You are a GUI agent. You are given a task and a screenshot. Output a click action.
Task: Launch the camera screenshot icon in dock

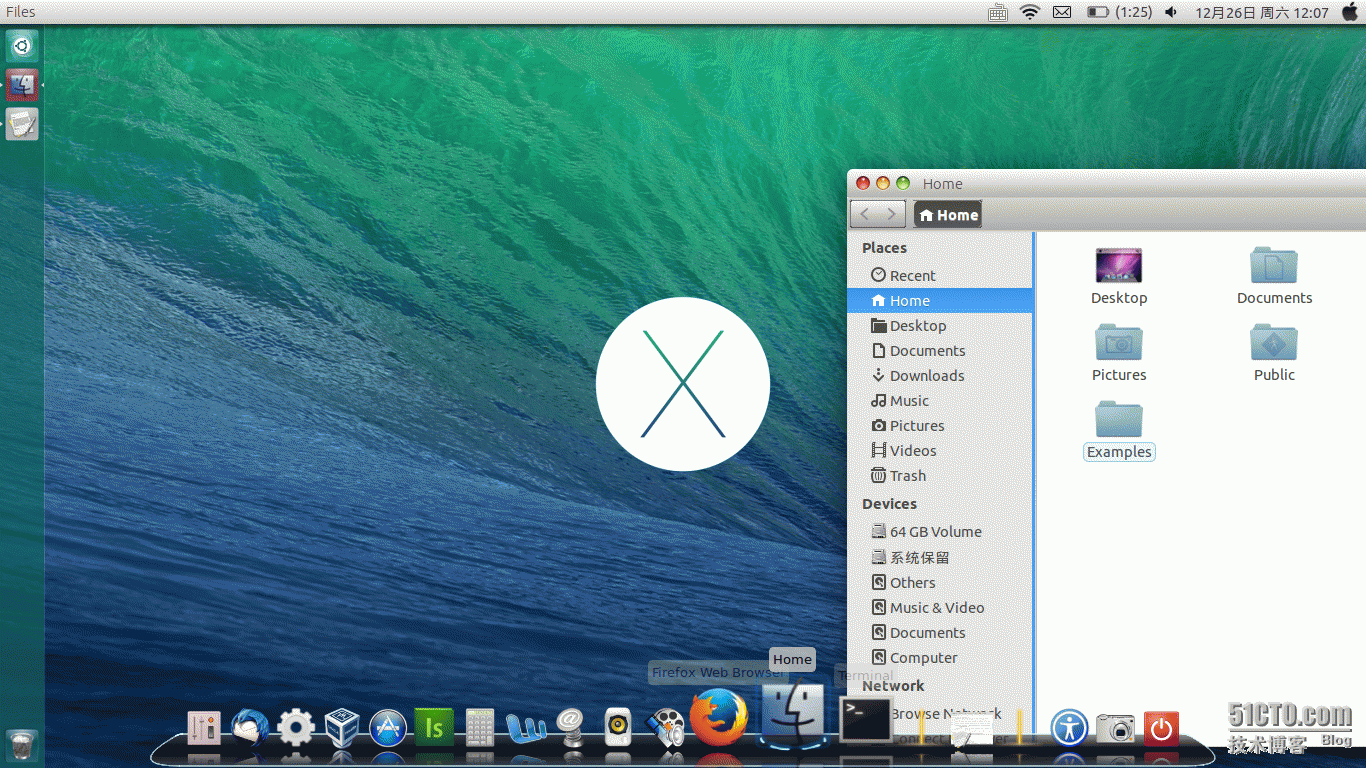click(1115, 729)
